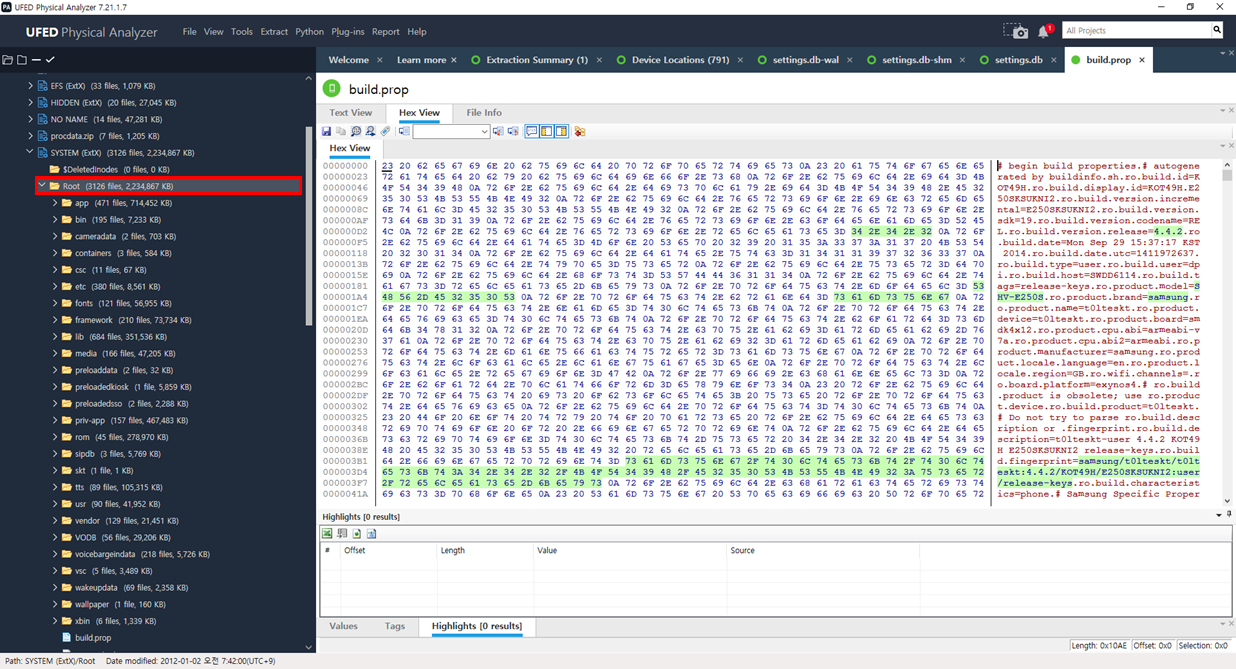Image resolution: width=1236 pixels, height=669 pixels.
Task: Close the build.prop tab
Action: pos(1141,60)
